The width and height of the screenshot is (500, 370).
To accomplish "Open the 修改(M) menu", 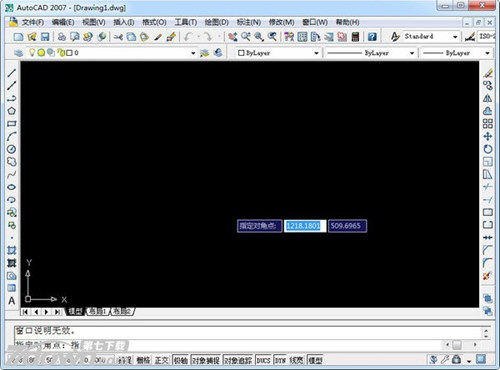I will coord(282,22).
